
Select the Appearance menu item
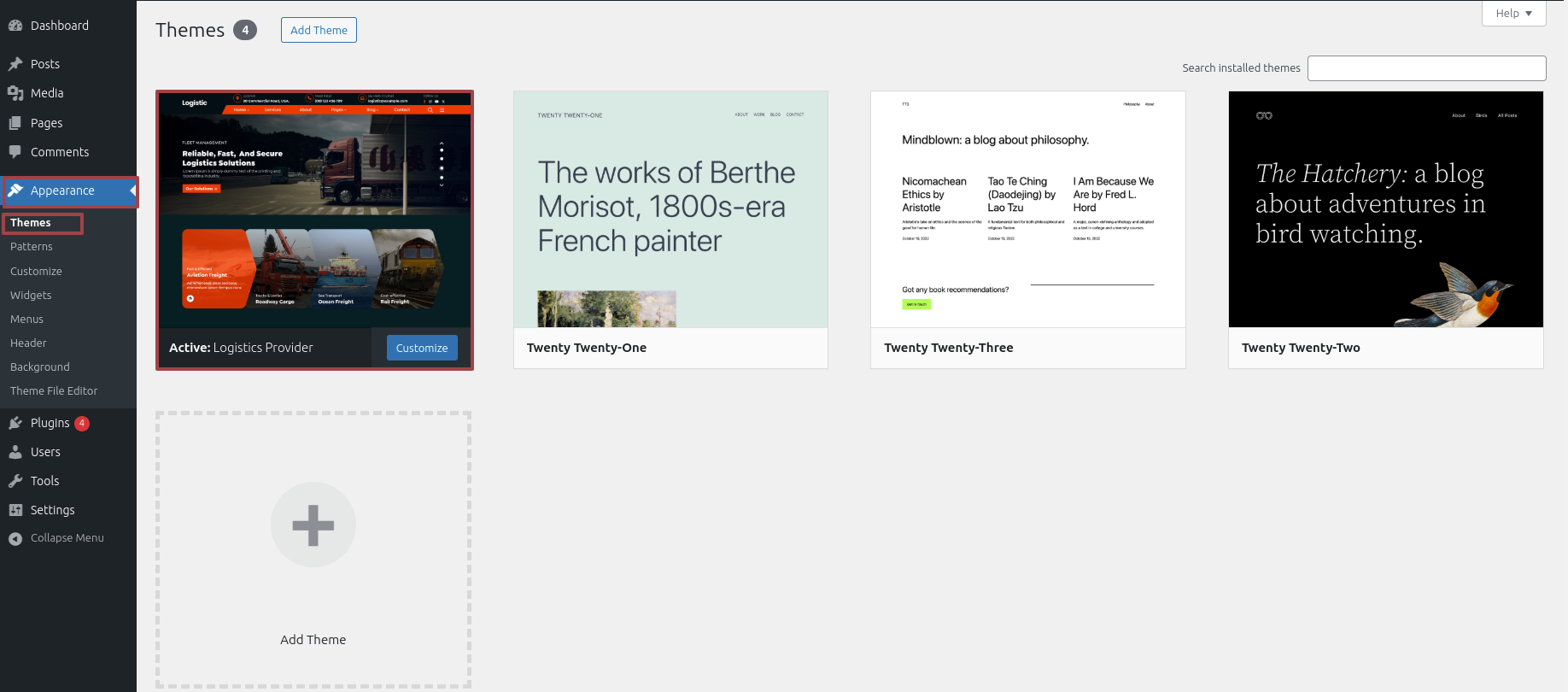[x=68, y=191]
